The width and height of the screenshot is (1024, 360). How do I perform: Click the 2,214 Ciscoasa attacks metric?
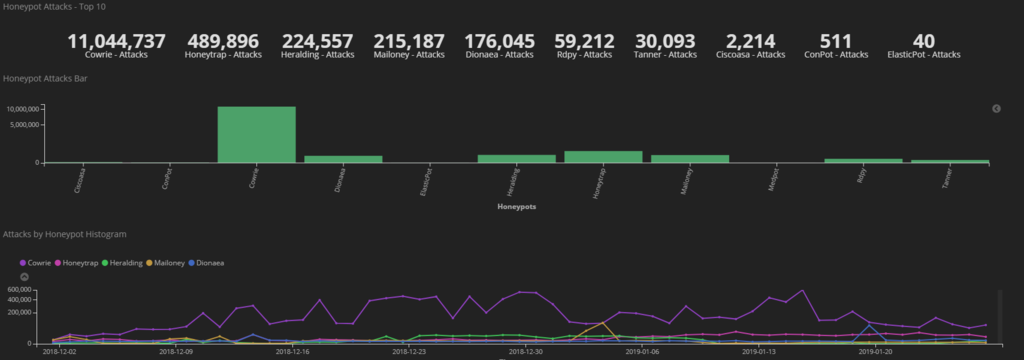750,46
